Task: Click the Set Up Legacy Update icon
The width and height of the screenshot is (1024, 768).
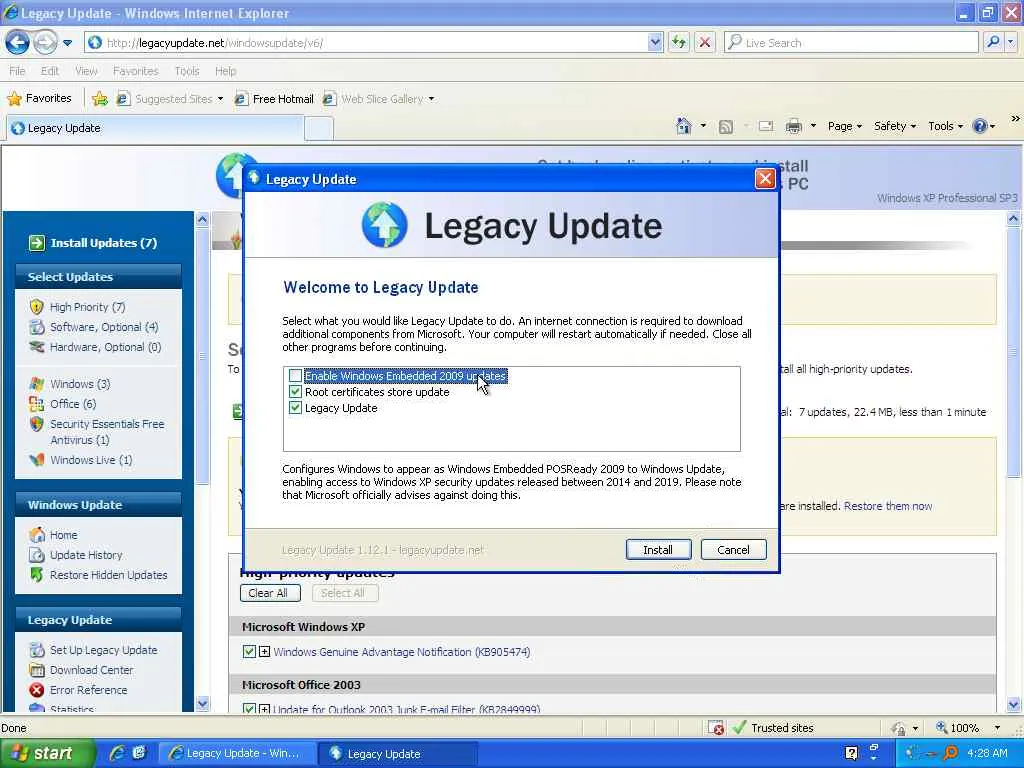Action: coord(37,650)
